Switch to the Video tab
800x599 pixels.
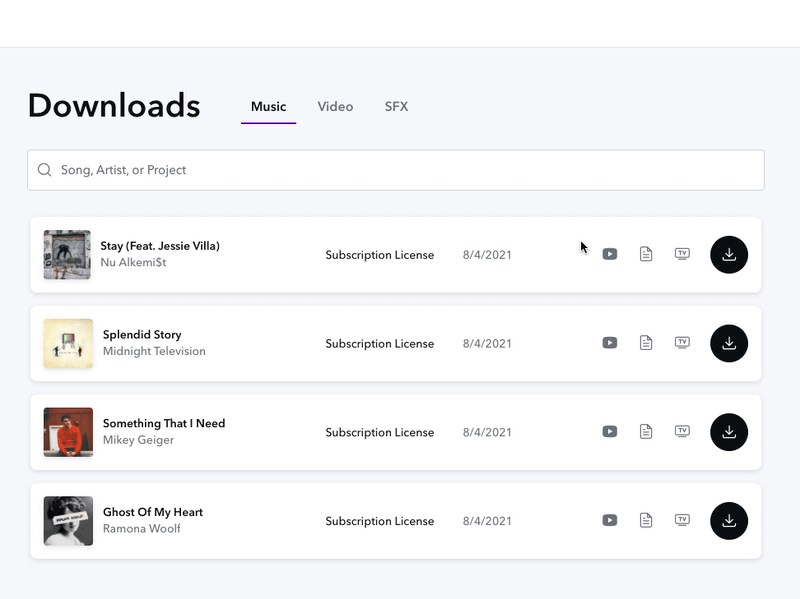click(335, 106)
